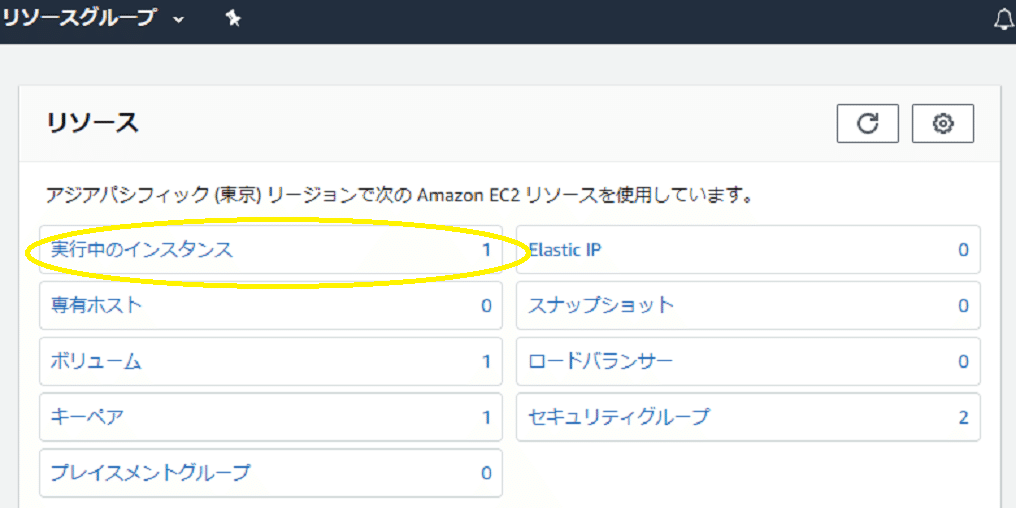
Task: Click the スナップショット count number
Action: (963, 305)
